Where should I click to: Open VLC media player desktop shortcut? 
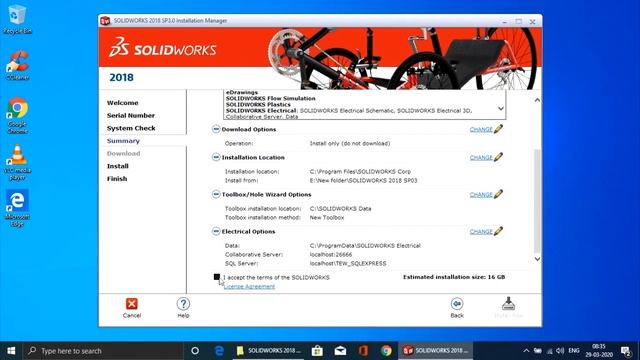[17, 162]
